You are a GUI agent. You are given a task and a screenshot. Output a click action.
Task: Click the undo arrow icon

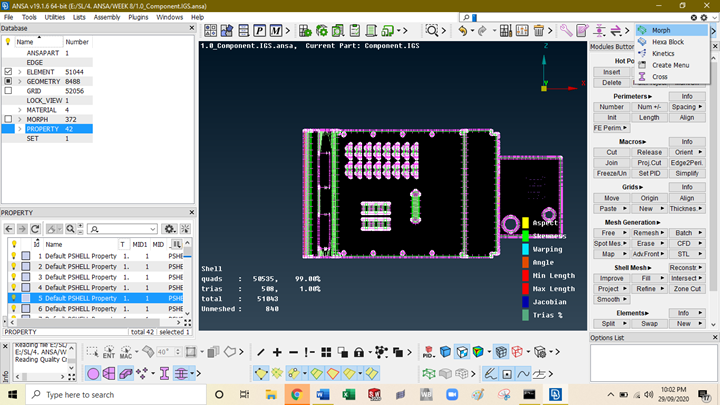click(462, 31)
